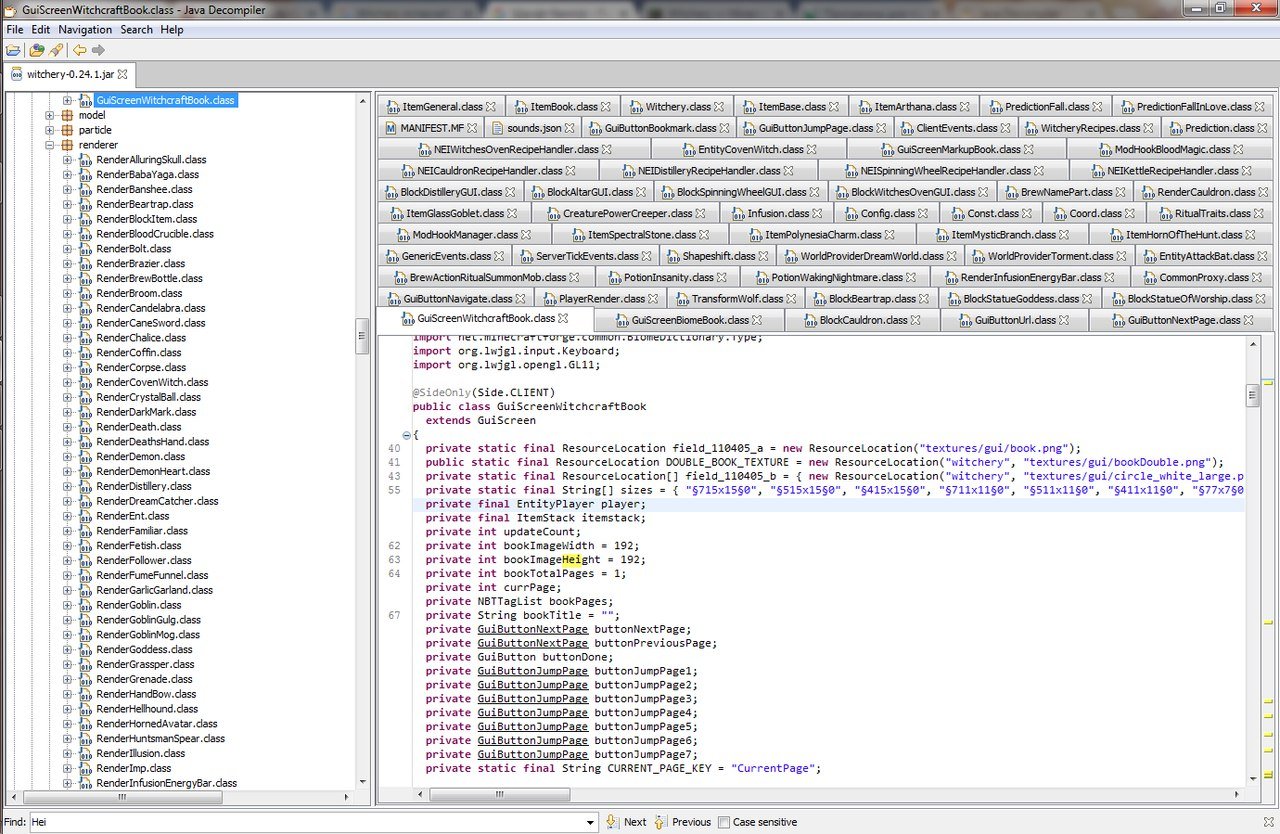Click the Backward navigation arrow icon
Viewport: 1280px width, 834px height.
[x=79, y=50]
